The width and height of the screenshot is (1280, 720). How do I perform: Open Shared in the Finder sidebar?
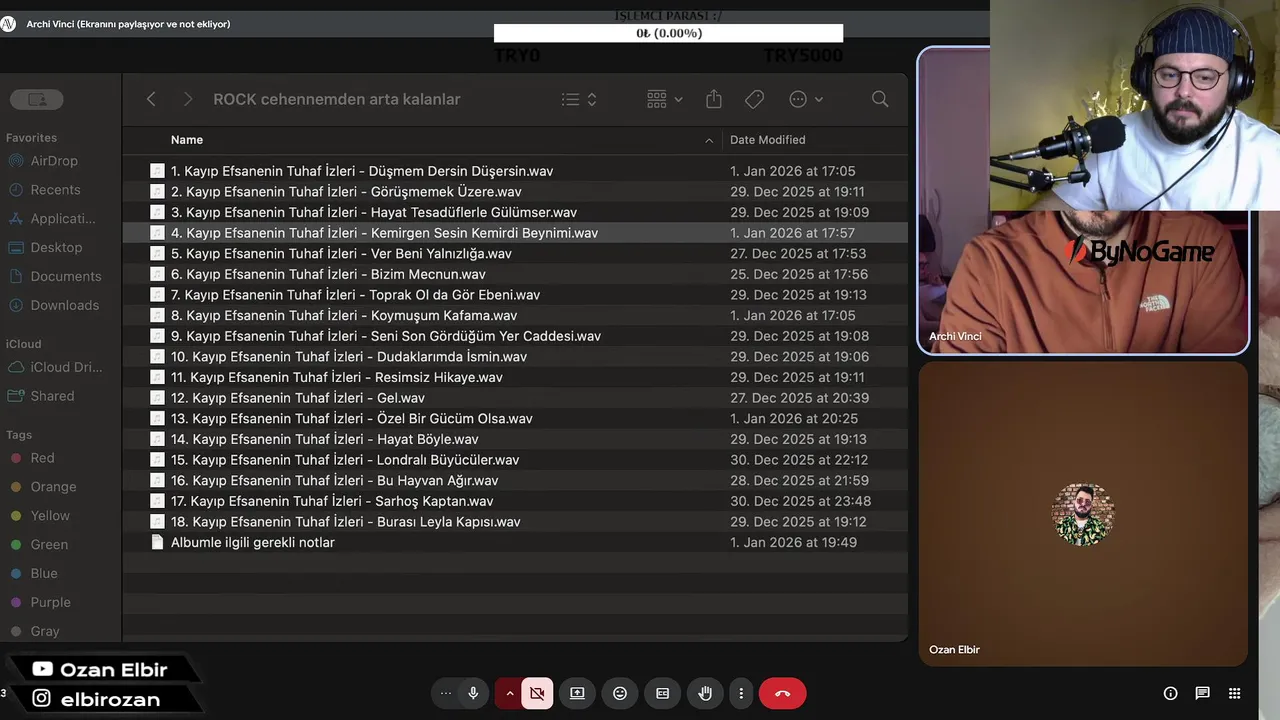41,396
